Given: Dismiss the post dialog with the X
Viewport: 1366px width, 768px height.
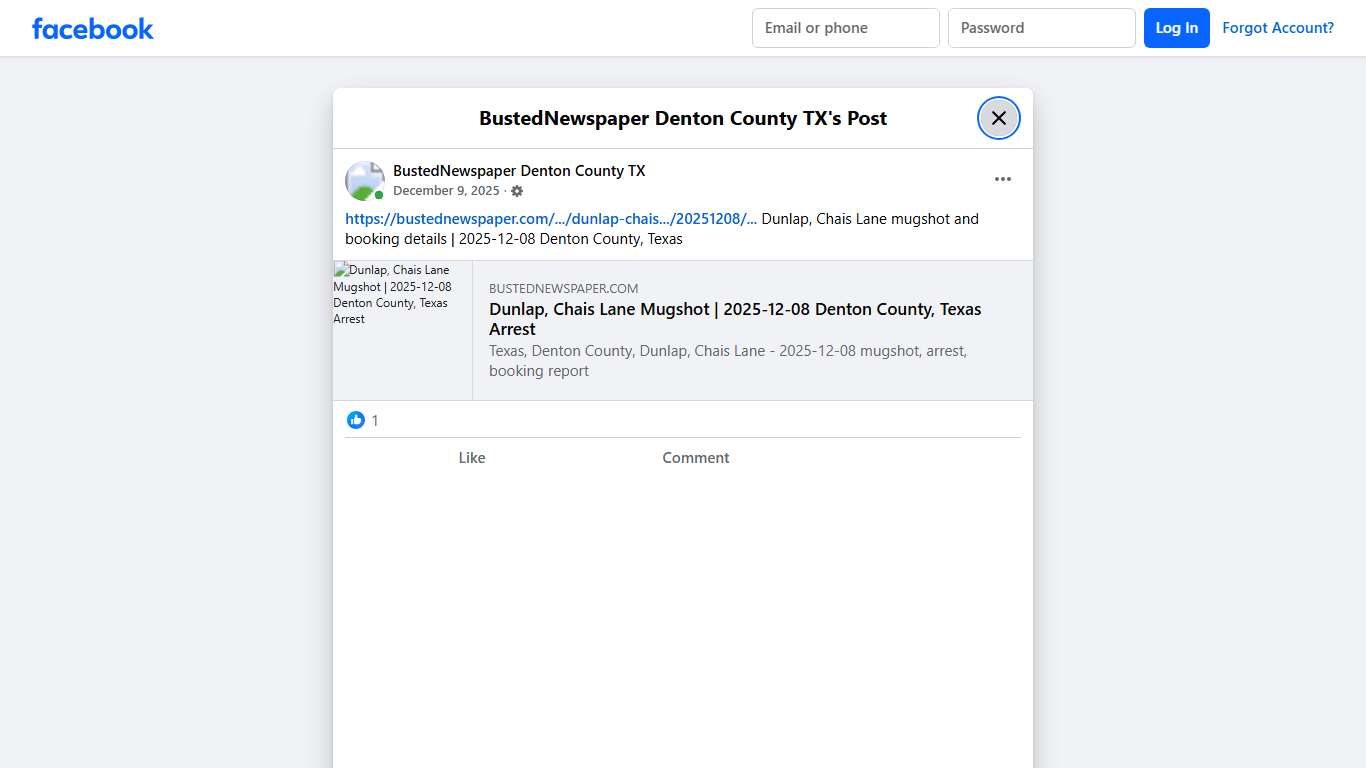Looking at the screenshot, I should click(x=998, y=117).
